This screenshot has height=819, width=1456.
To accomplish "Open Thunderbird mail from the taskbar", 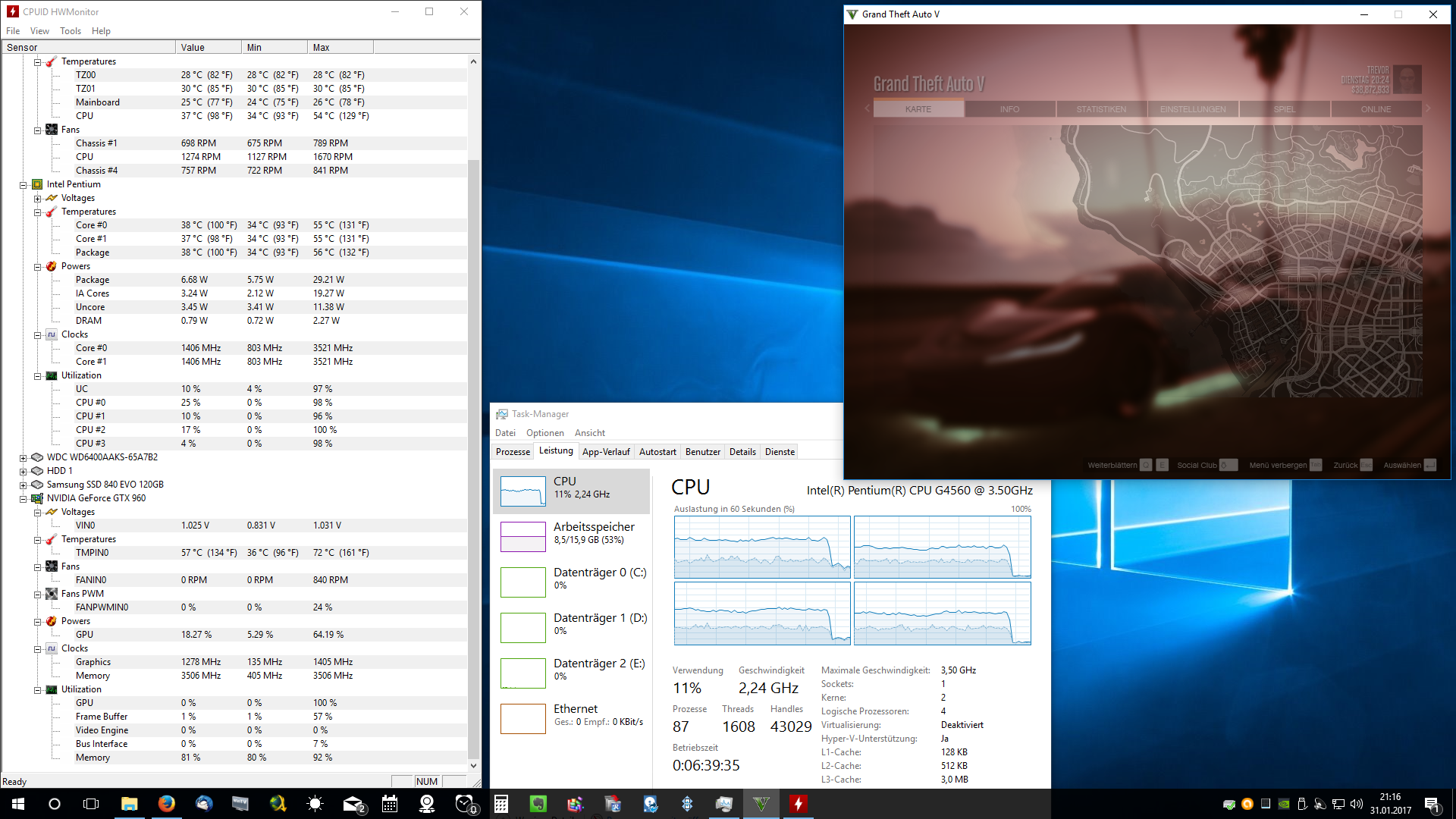I will click(203, 804).
